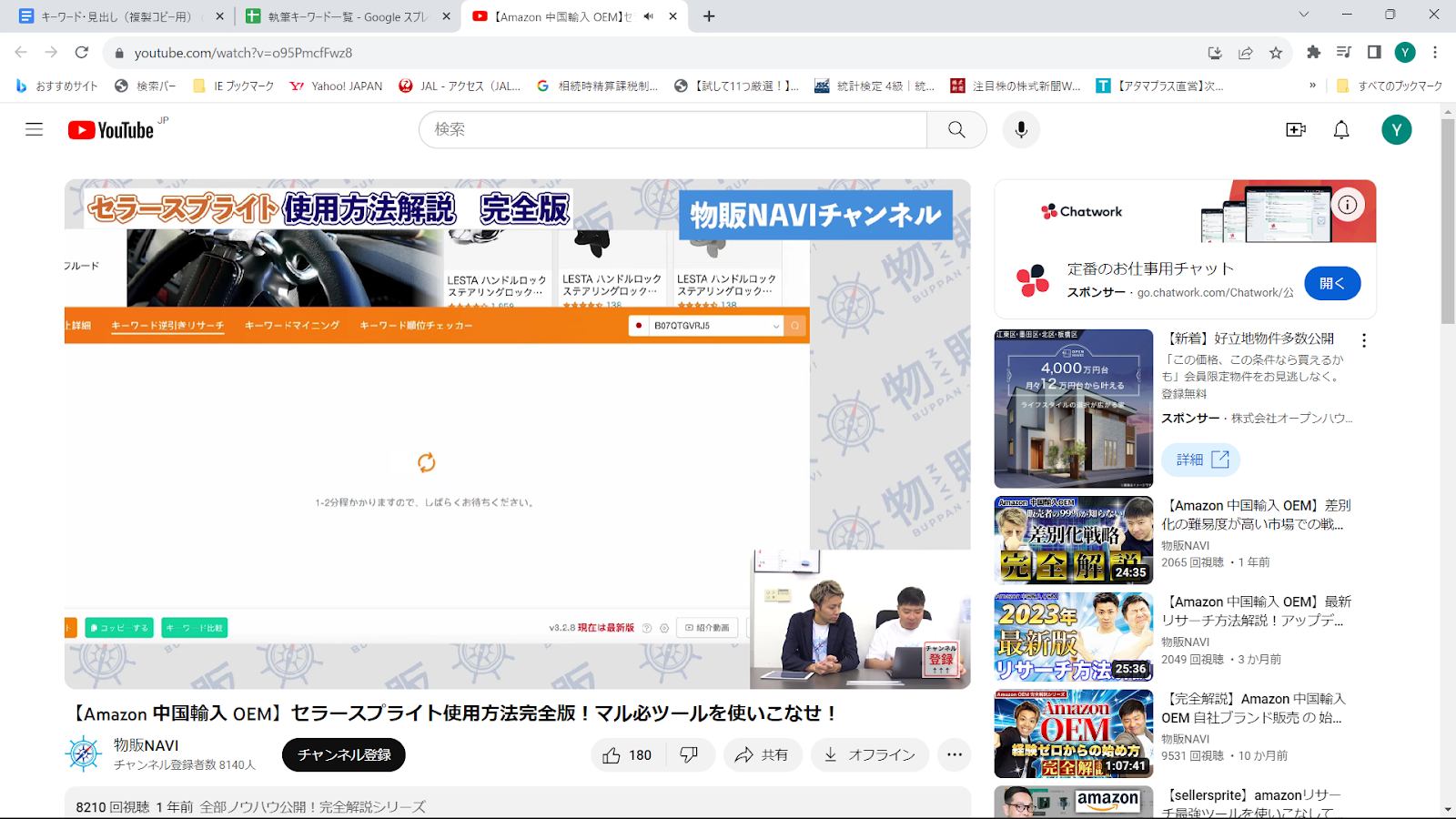Click 開く button on Chatwork ad
Image resolution: width=1456 pixels, height=819 pixels.
point(1332,283)
